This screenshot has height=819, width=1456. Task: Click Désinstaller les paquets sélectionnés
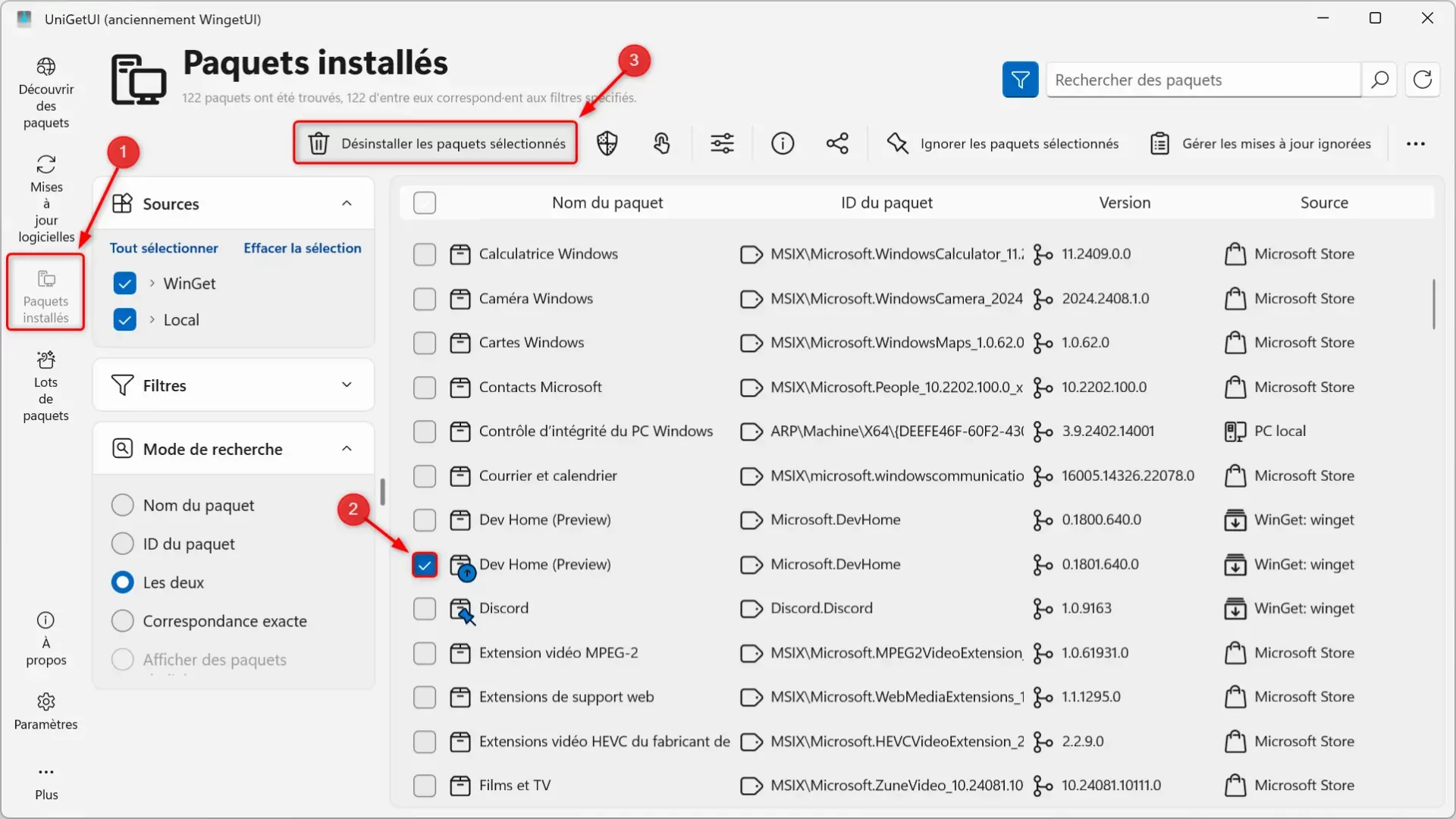click(435, 143)
